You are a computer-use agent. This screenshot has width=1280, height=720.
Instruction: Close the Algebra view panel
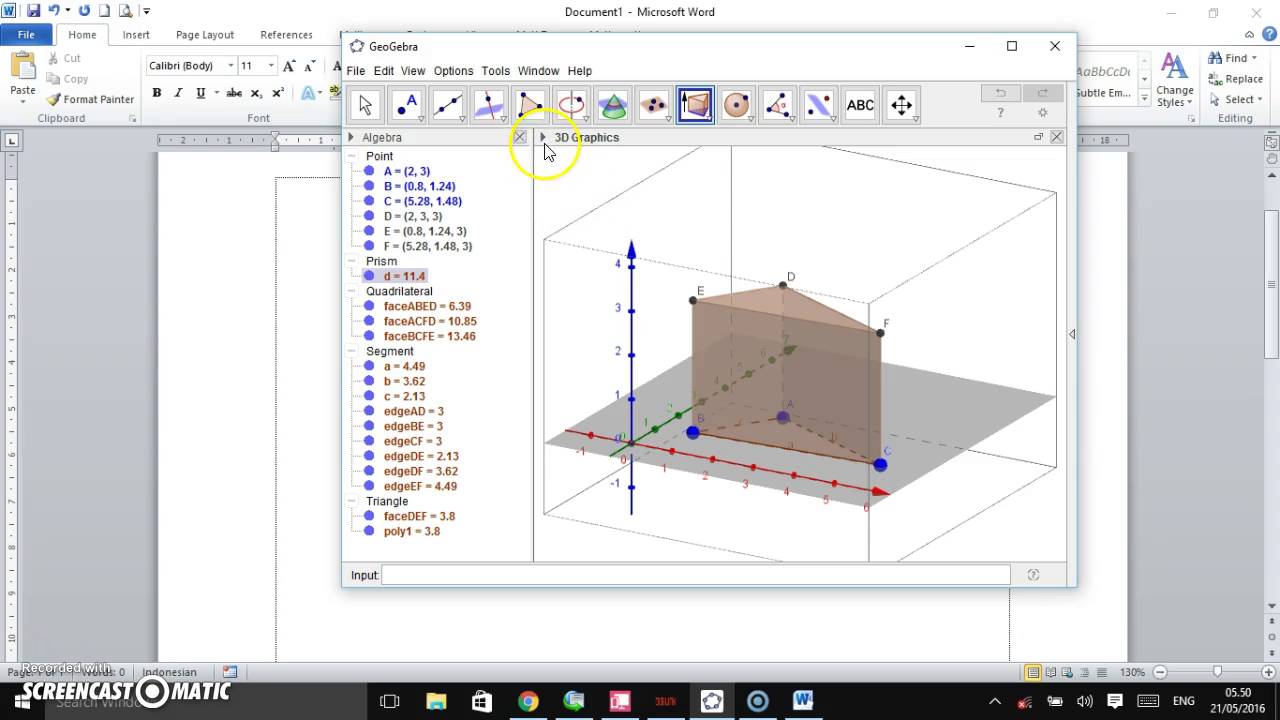click(519, 137)
